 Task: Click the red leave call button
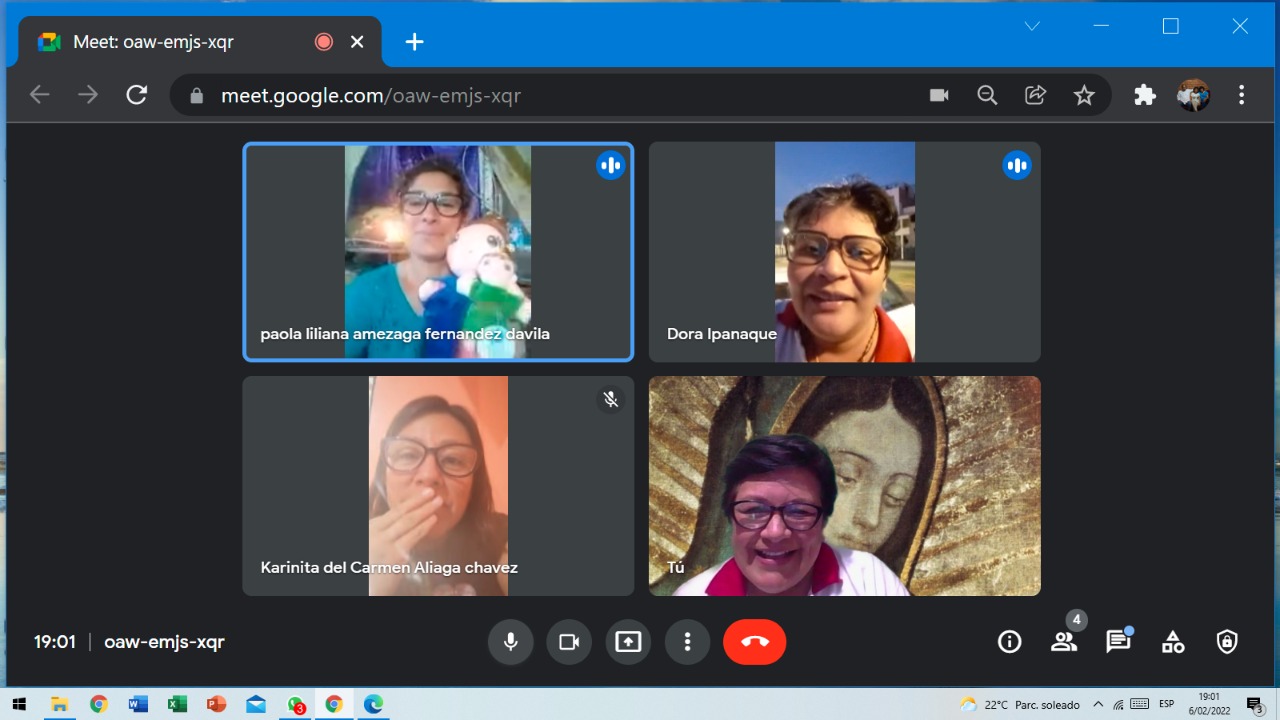pyautogui.click(x=755, y=642)
